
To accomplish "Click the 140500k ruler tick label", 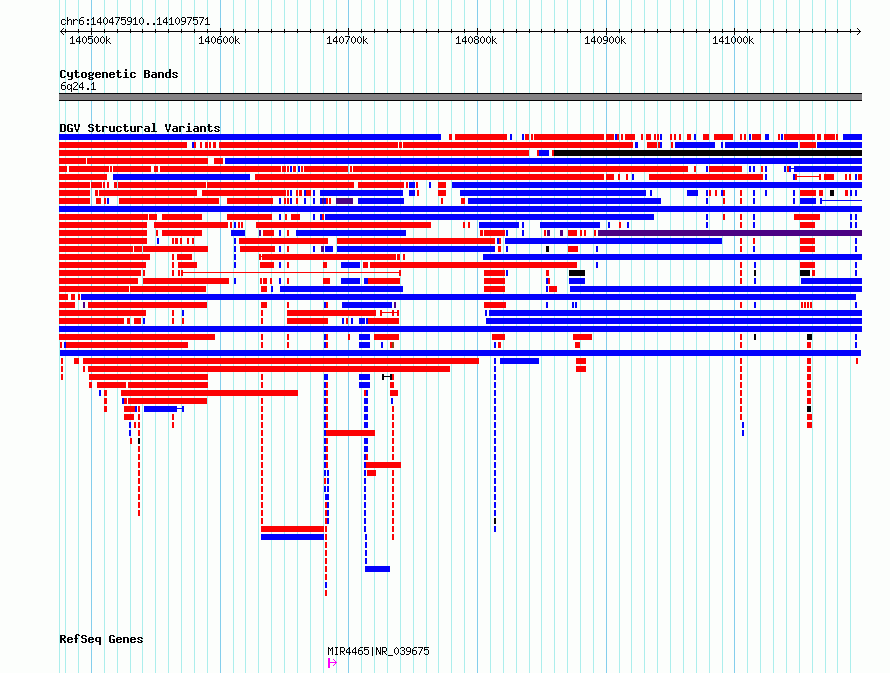I will (90, 40).
